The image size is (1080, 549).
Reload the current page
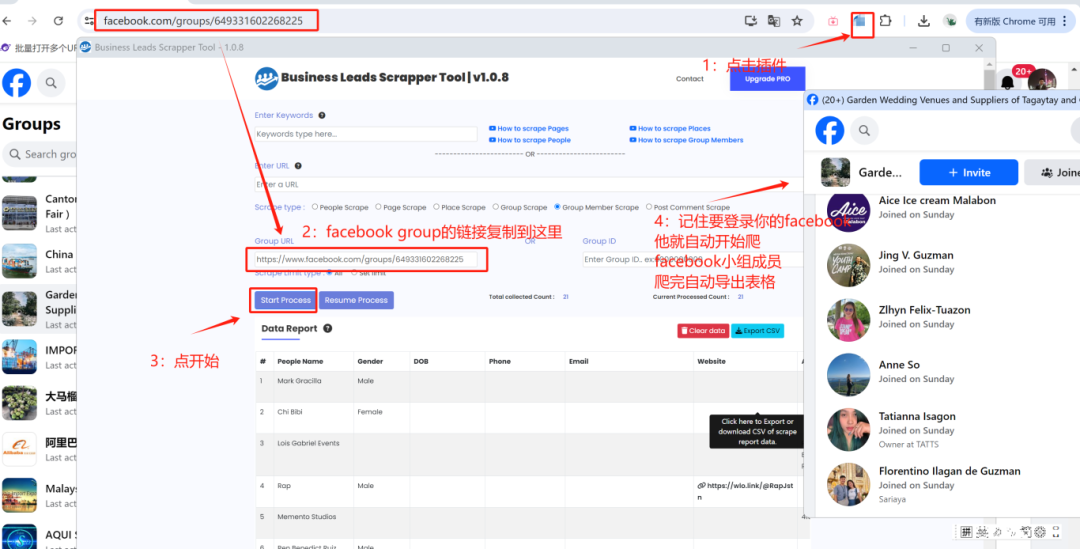[x=59, y=21]
